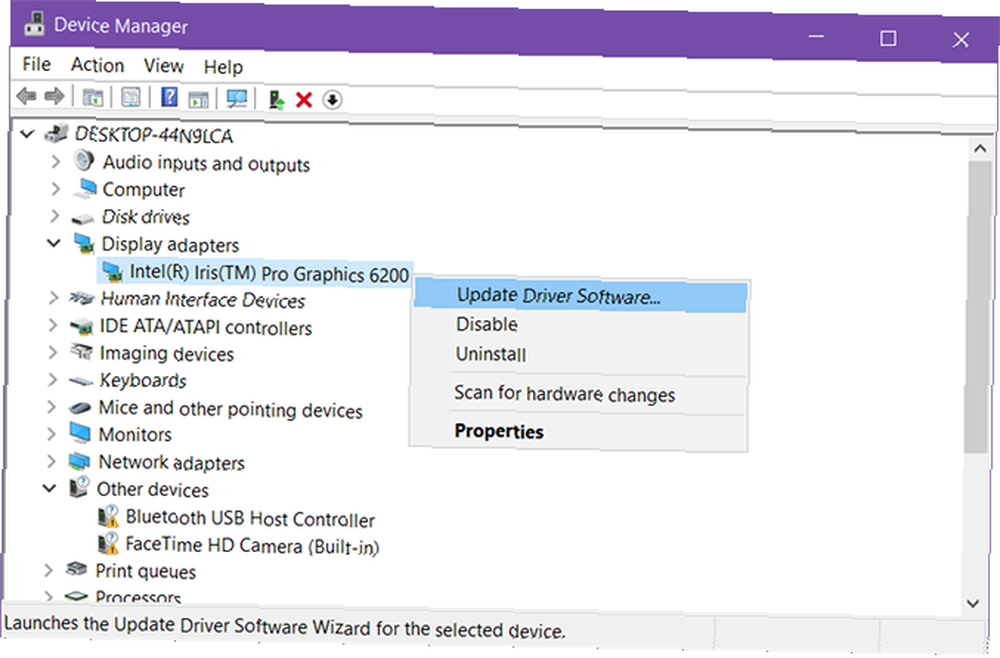Expand IDE ATA/ATAPI controllers
Screen dimensions: 1000x658
click(53, 325)
